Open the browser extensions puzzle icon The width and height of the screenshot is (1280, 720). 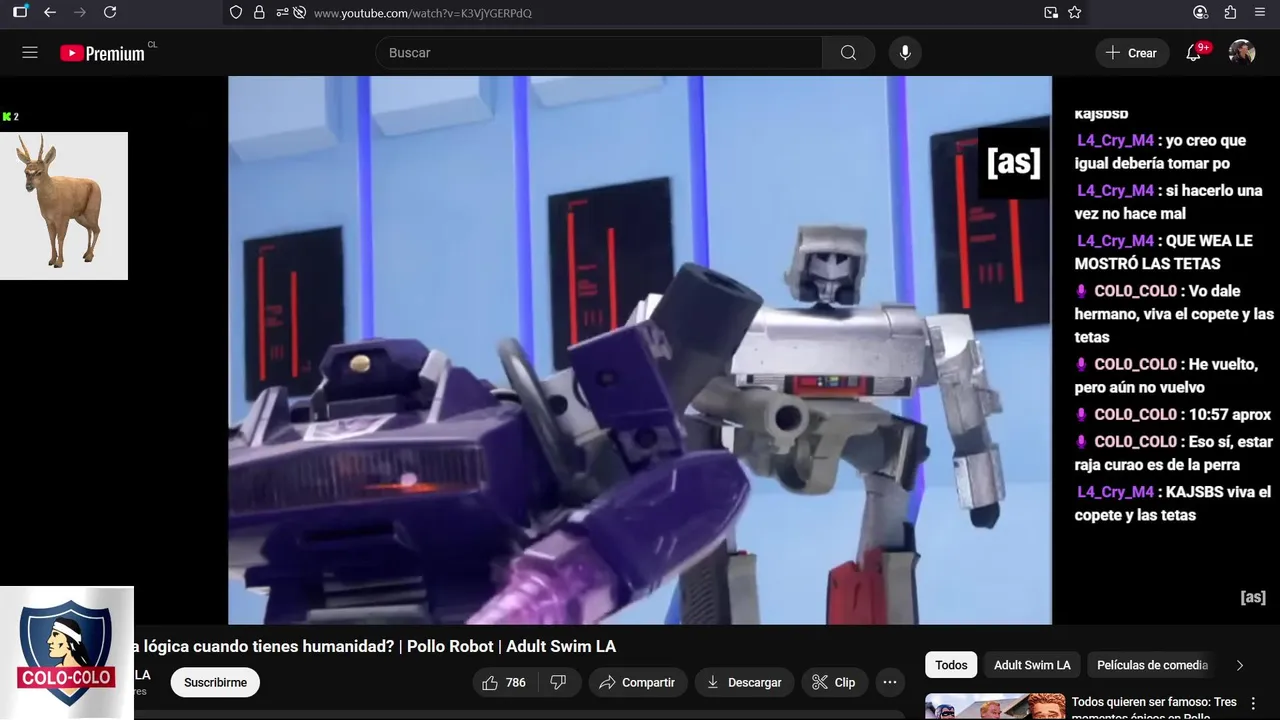tap(1230, 13)
